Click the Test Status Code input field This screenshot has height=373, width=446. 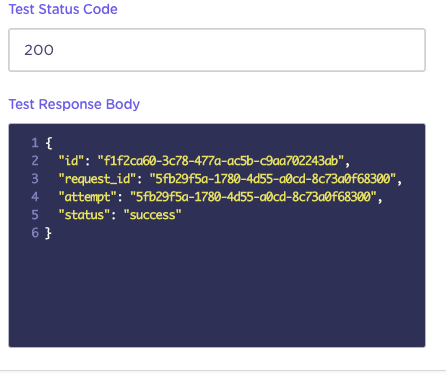point(217,50)
